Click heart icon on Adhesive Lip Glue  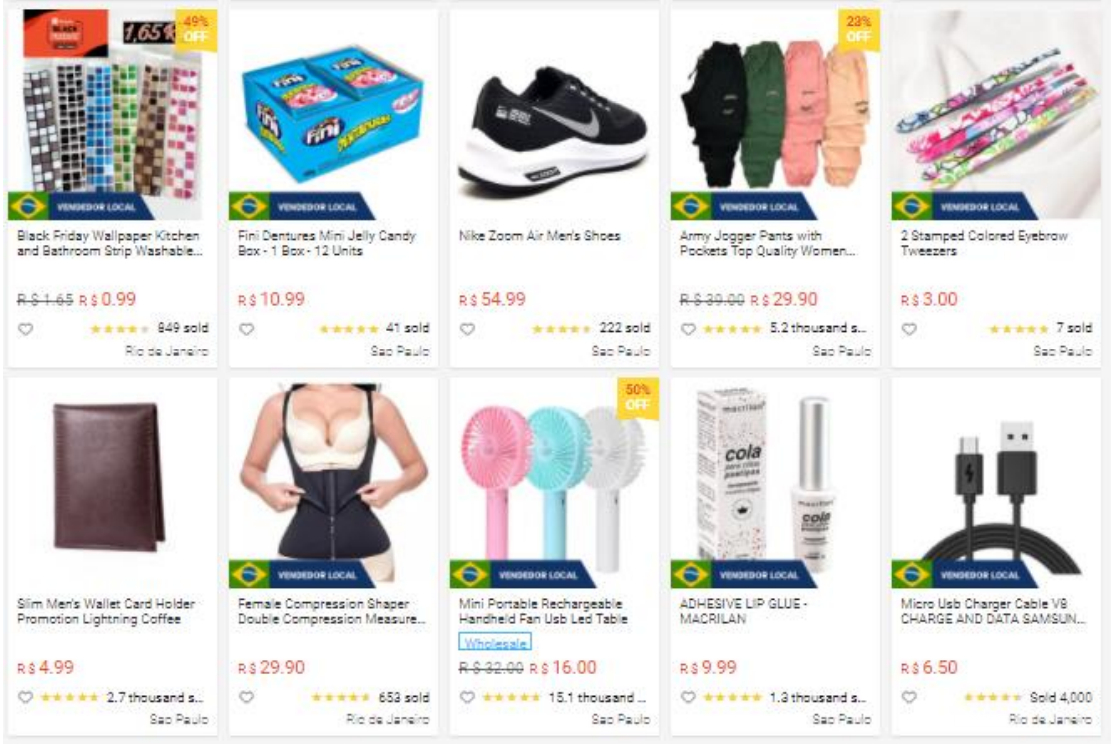(x=688, y=697)
